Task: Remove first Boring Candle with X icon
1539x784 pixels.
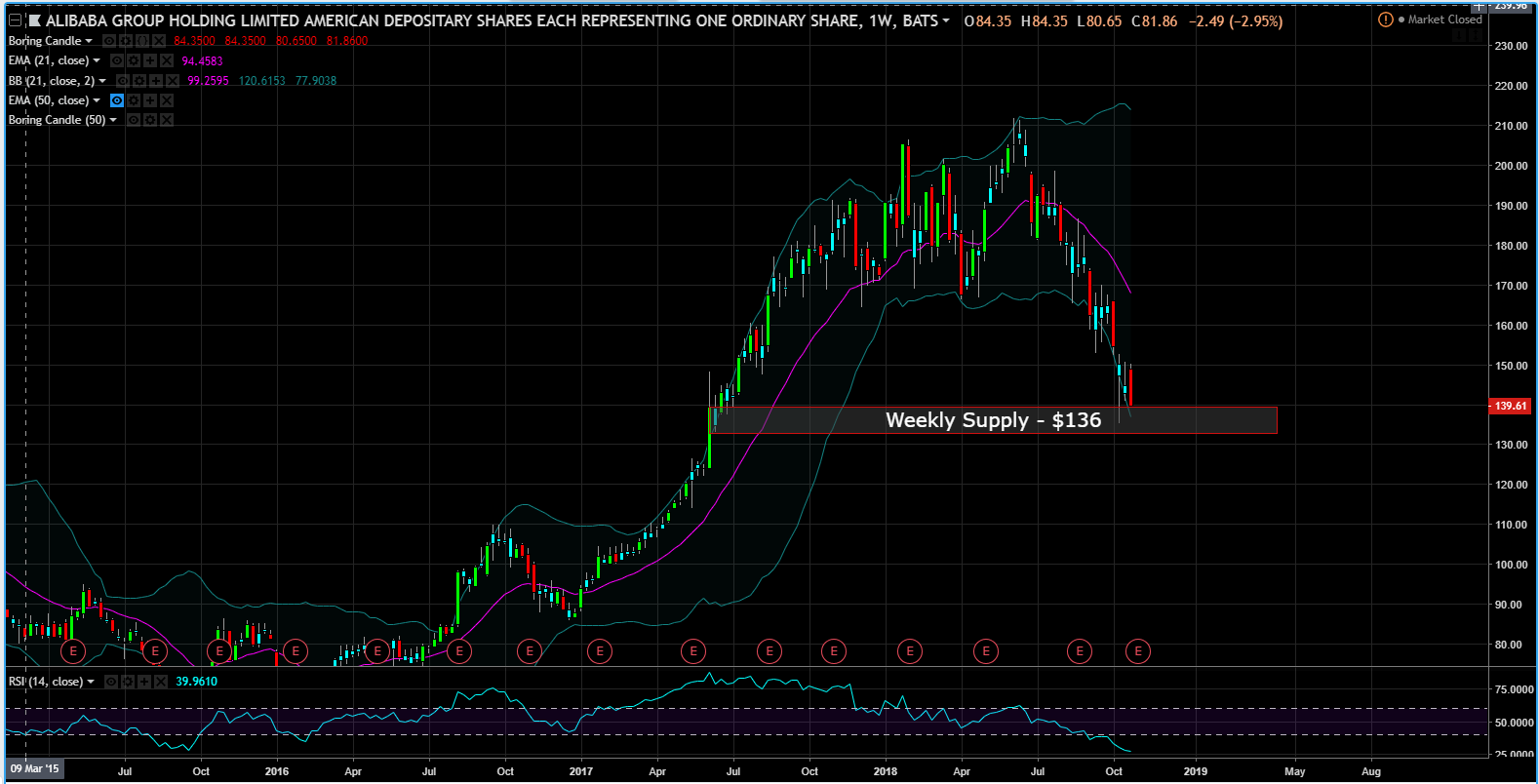Action: (159, 41)
